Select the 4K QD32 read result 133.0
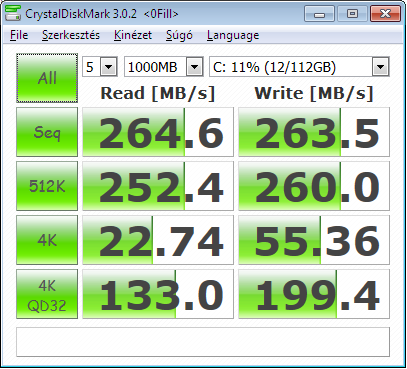 (x=158, y=294)
